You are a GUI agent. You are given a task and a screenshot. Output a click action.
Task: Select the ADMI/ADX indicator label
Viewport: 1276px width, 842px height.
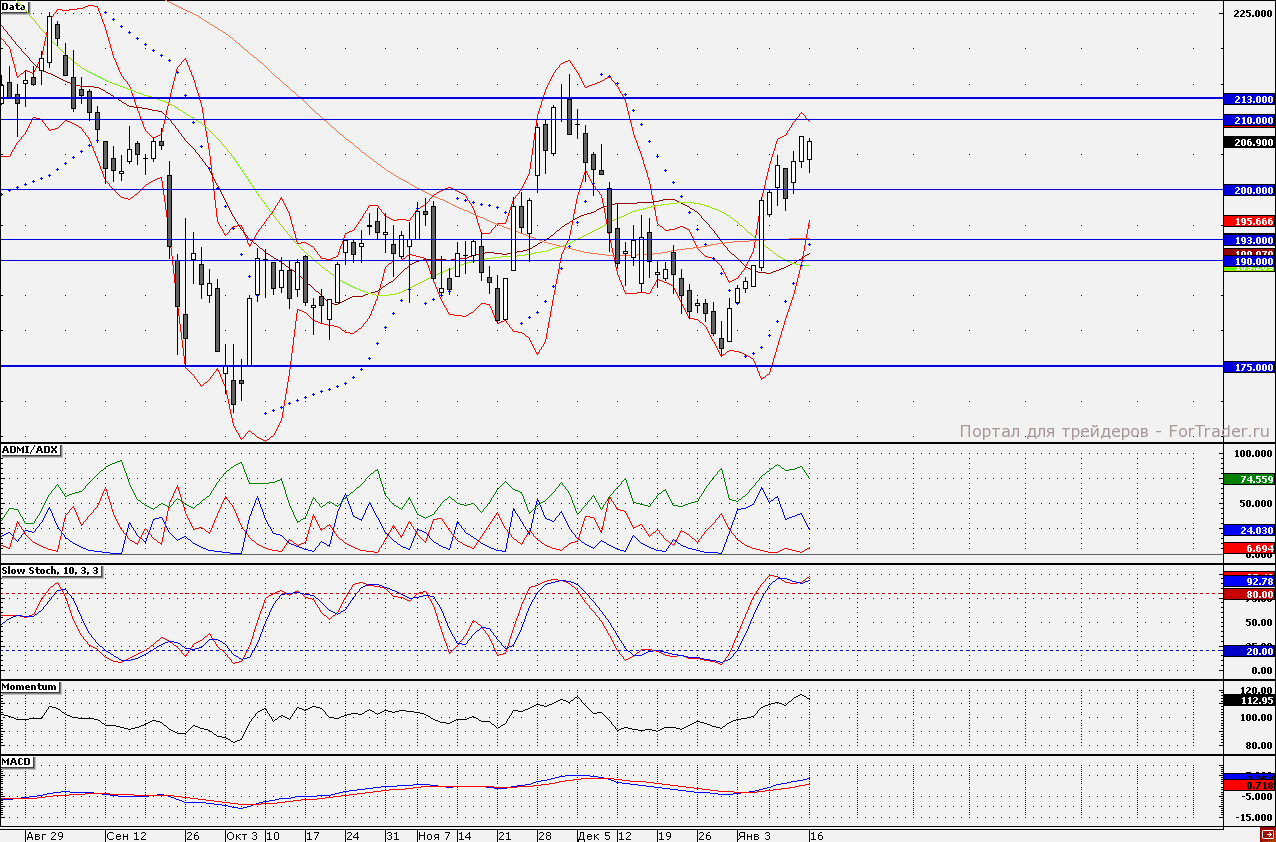pos(30,450)
